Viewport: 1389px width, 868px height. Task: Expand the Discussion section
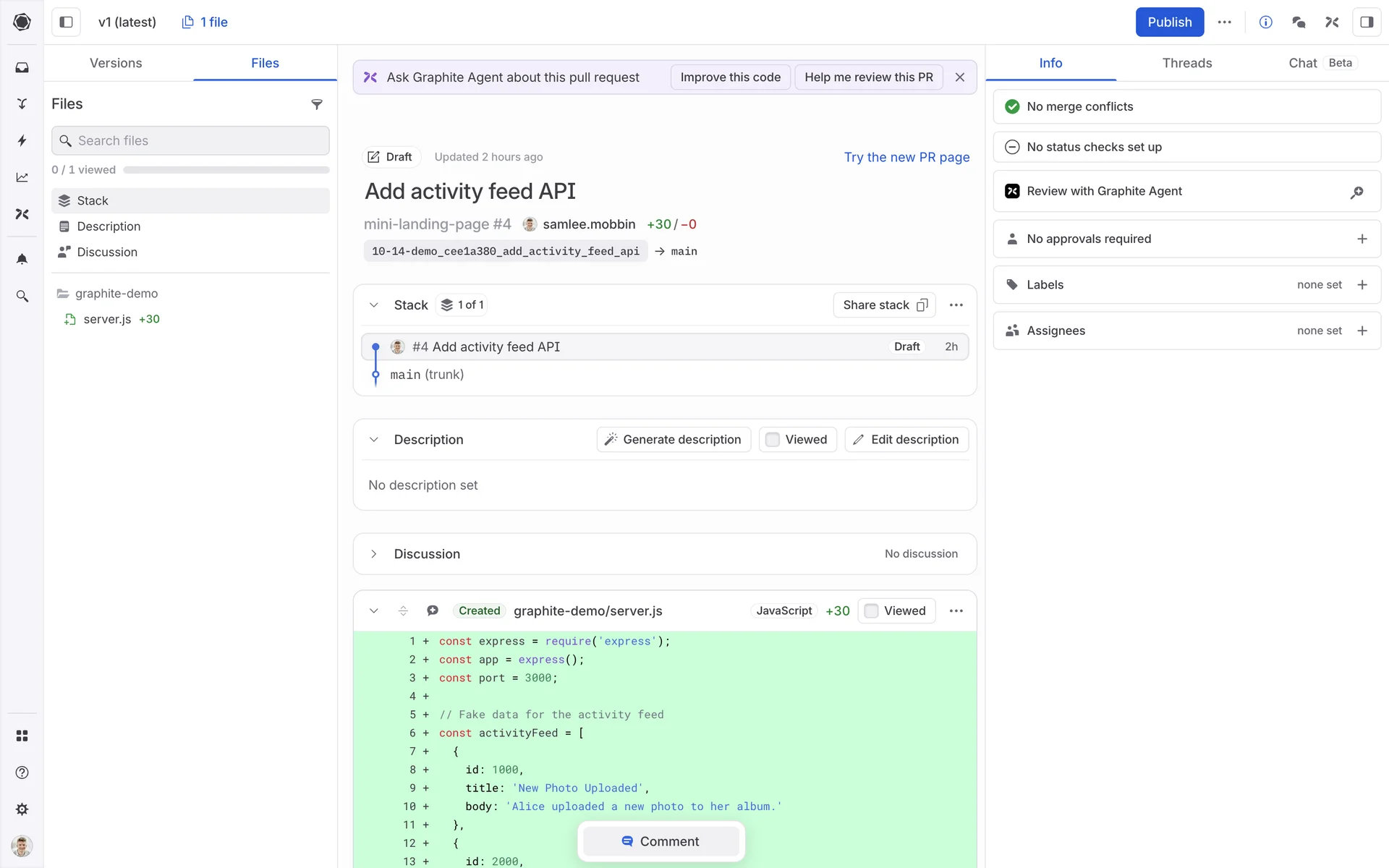coord(373,554)
